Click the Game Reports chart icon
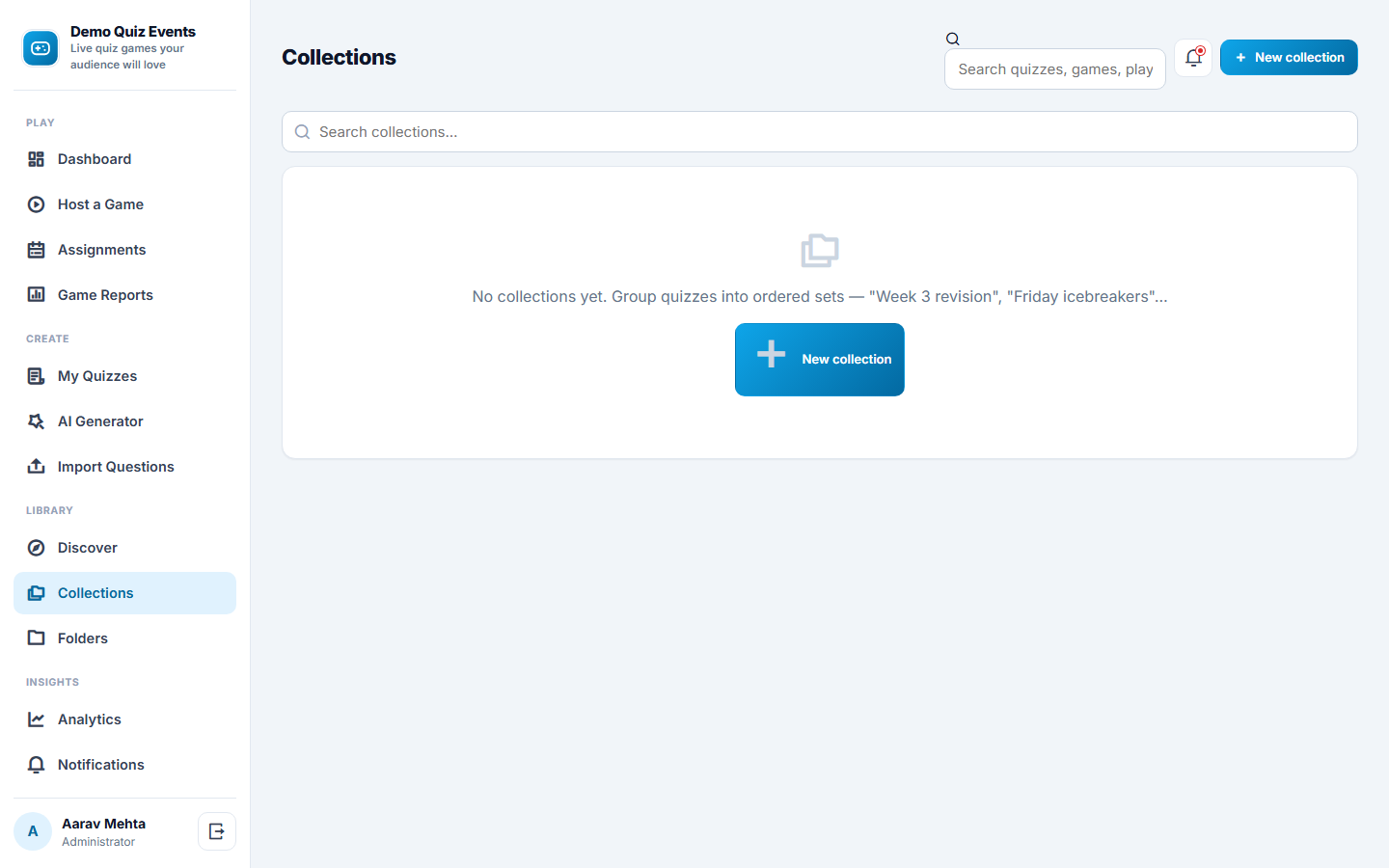Image resolution: width=1389 pixels, height=868 pixels. tap(36, 295)
